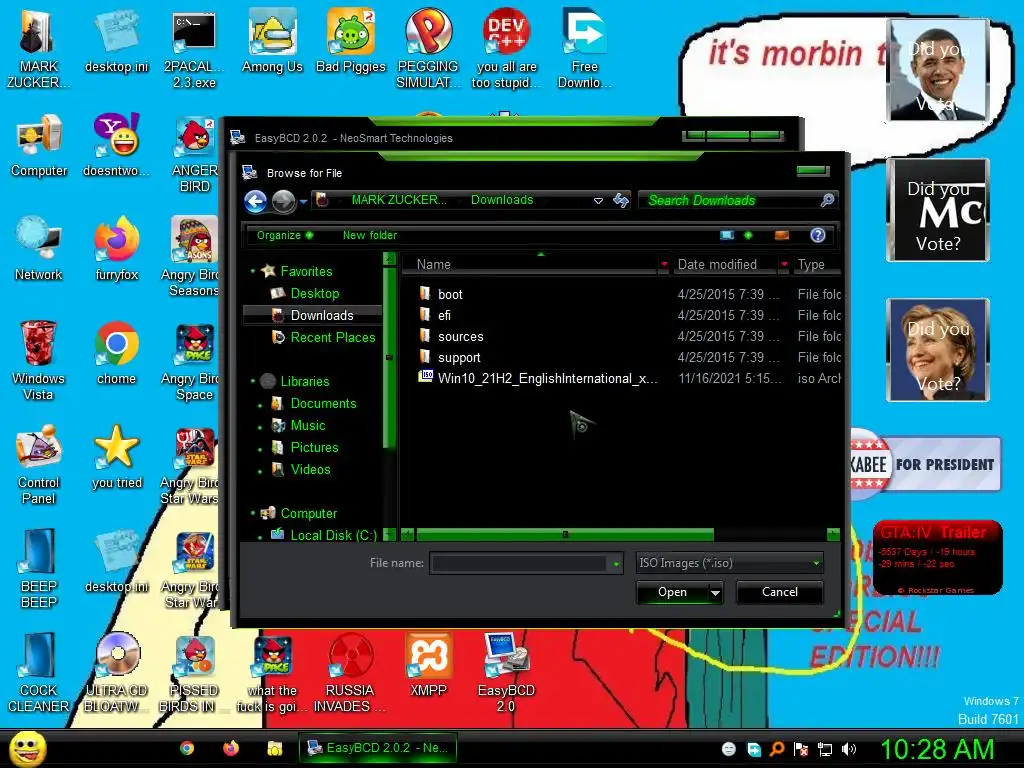Open the MARK ZUCKER desktop icon

(38, 49)
